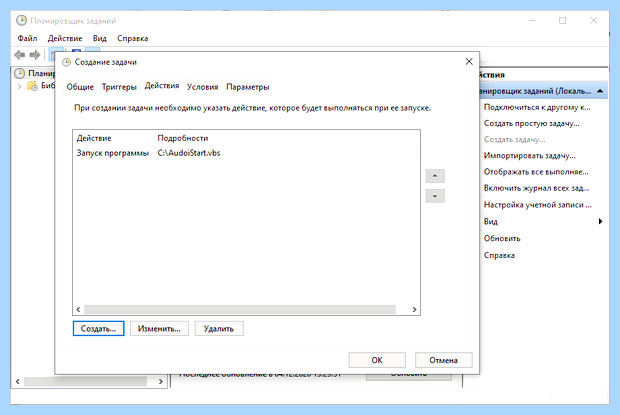Click the Подробности column header
620x415 pixels.
click(183, 138)
